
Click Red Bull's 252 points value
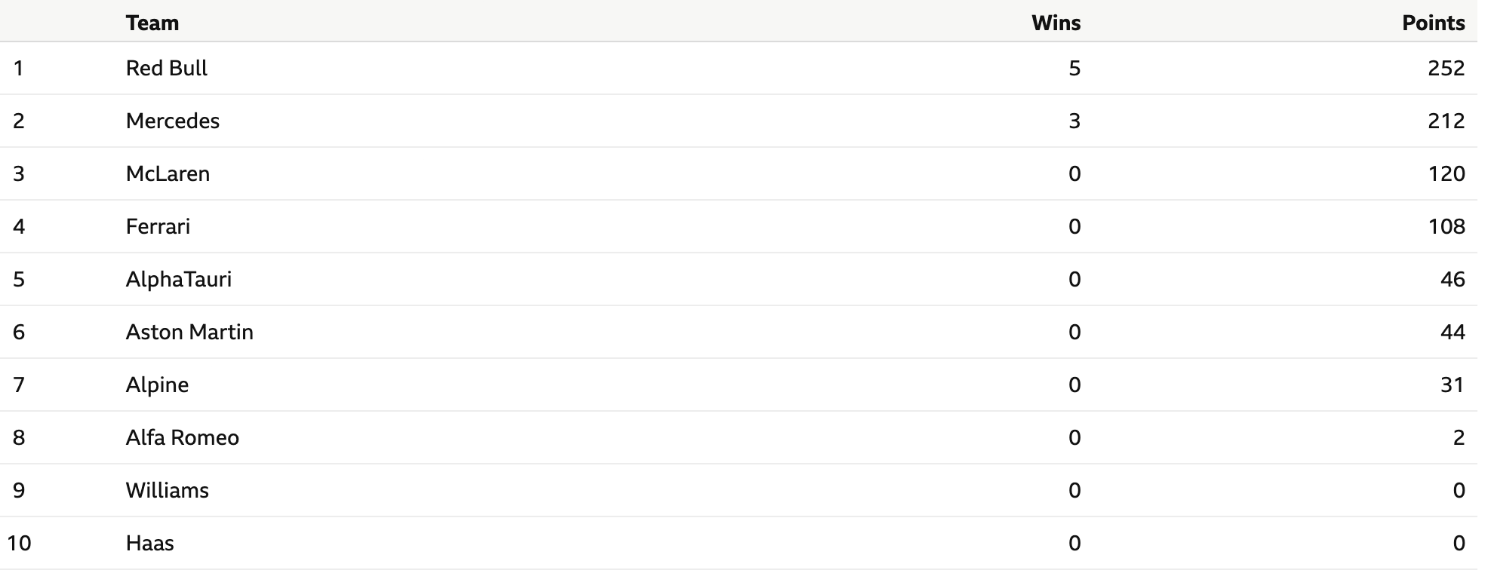pos(1447,69)
